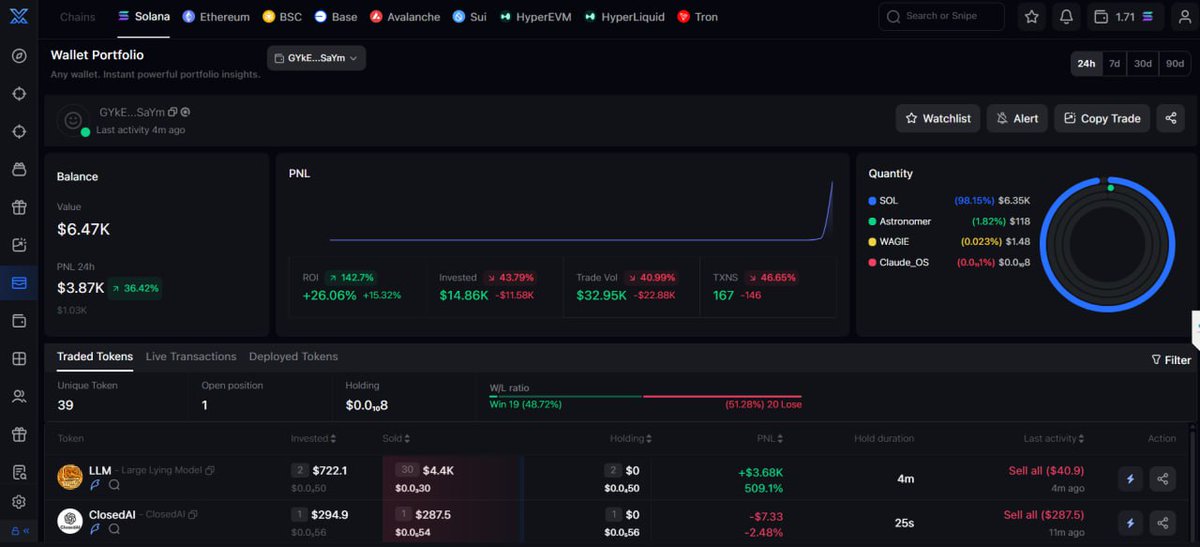Click quick trade lightning icon for ClosedAI

(1131, 522)
